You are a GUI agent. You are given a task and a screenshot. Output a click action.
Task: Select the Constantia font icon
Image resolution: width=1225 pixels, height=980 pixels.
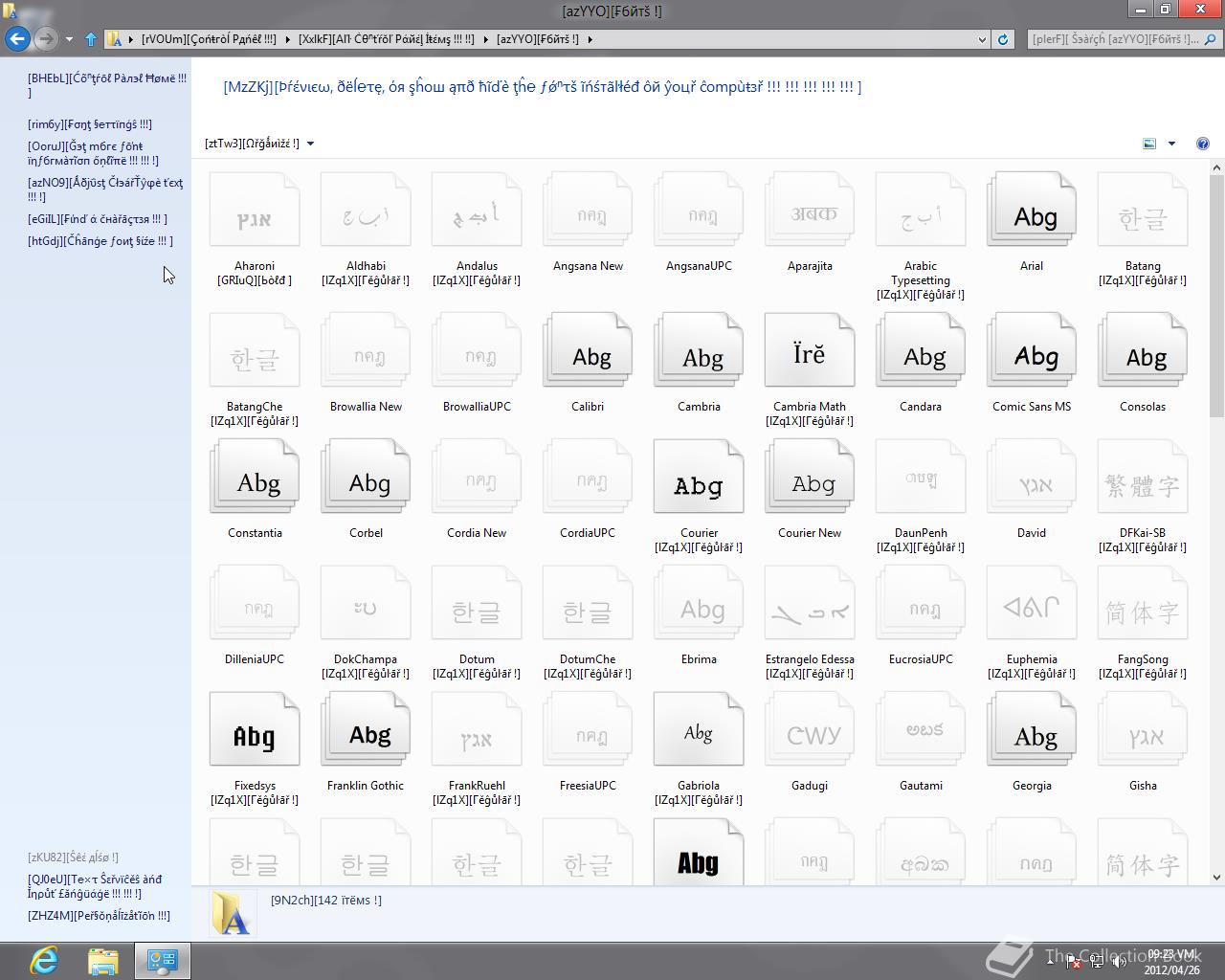[x=255, y=478]
